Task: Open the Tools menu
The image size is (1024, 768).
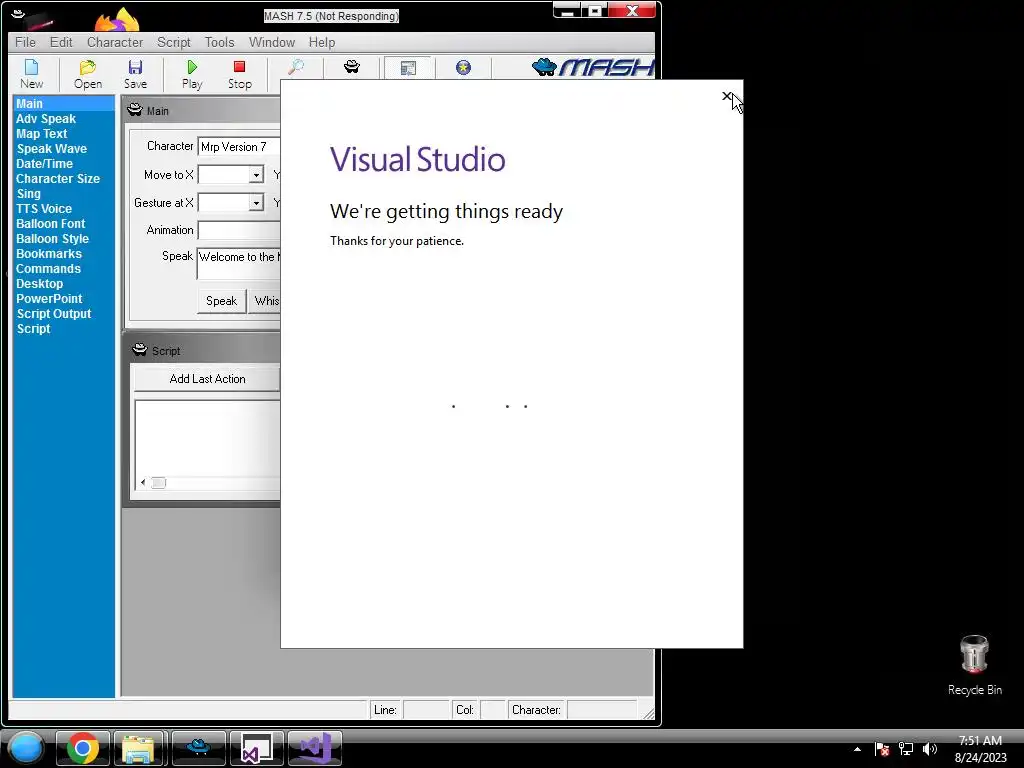Action: [219, 42]
